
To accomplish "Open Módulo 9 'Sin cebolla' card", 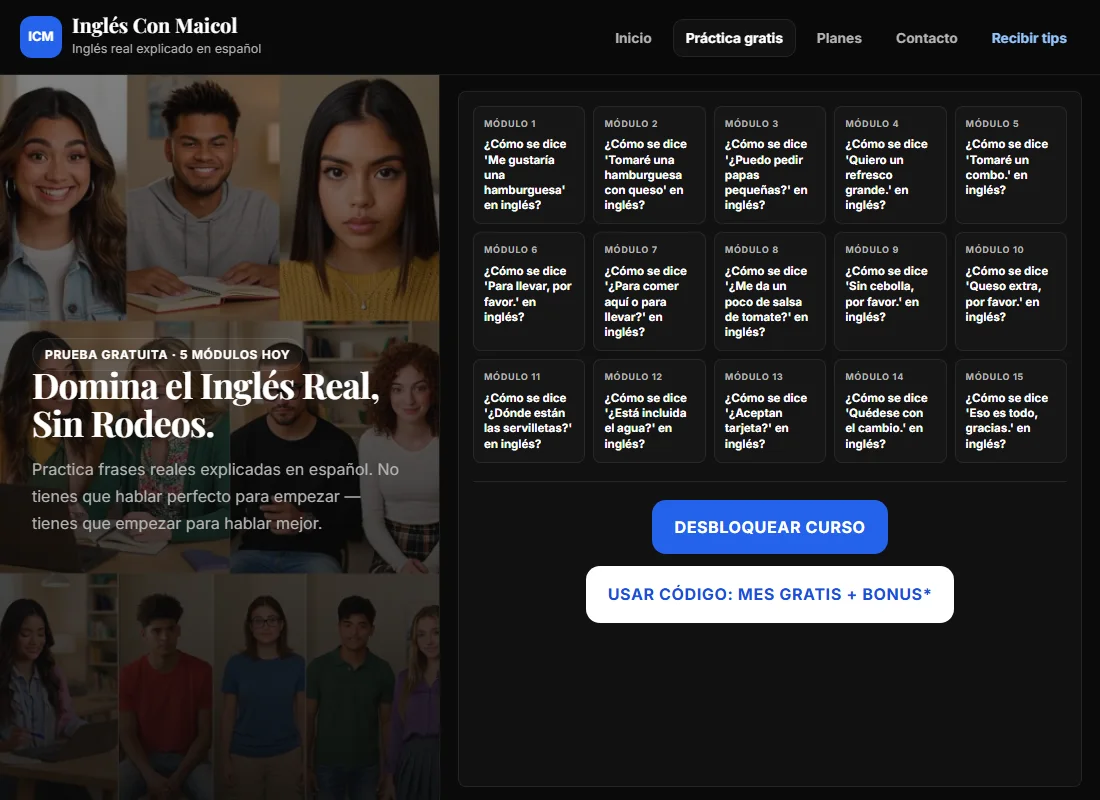I will [890, 291].
